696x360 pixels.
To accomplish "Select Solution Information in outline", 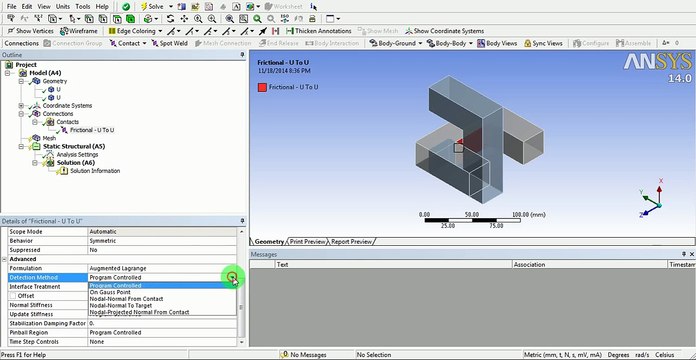I will (x=95, y=171).
